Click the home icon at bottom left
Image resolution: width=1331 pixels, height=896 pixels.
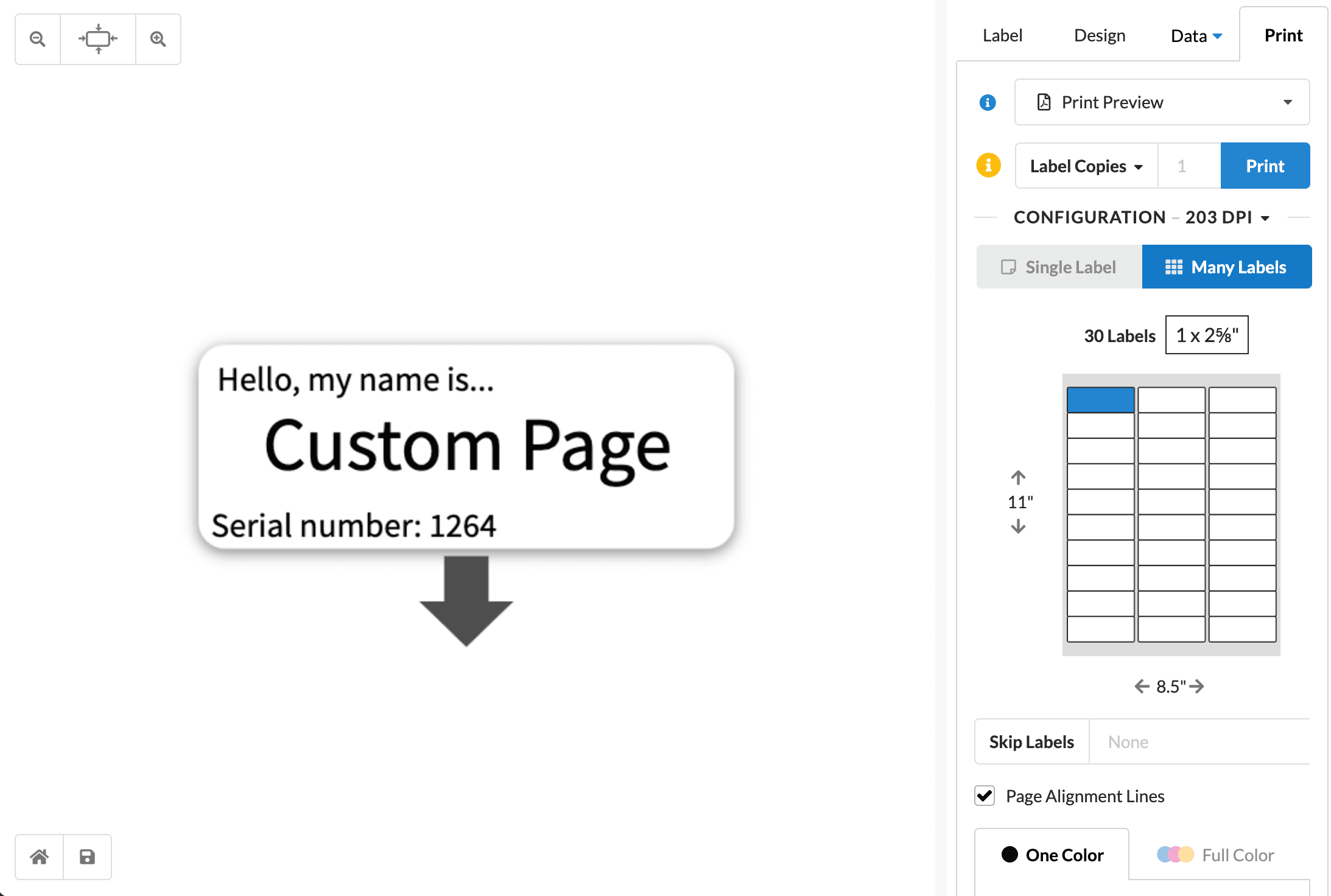click(x=38, y=856)
